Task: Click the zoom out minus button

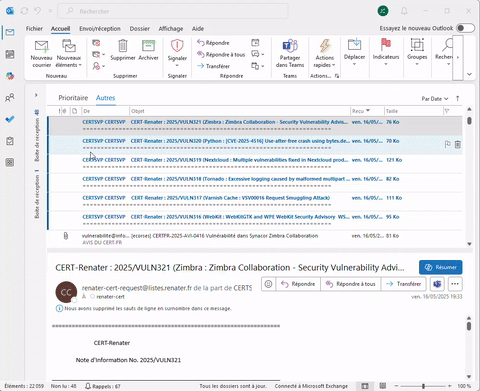Action: coord(396,386)
